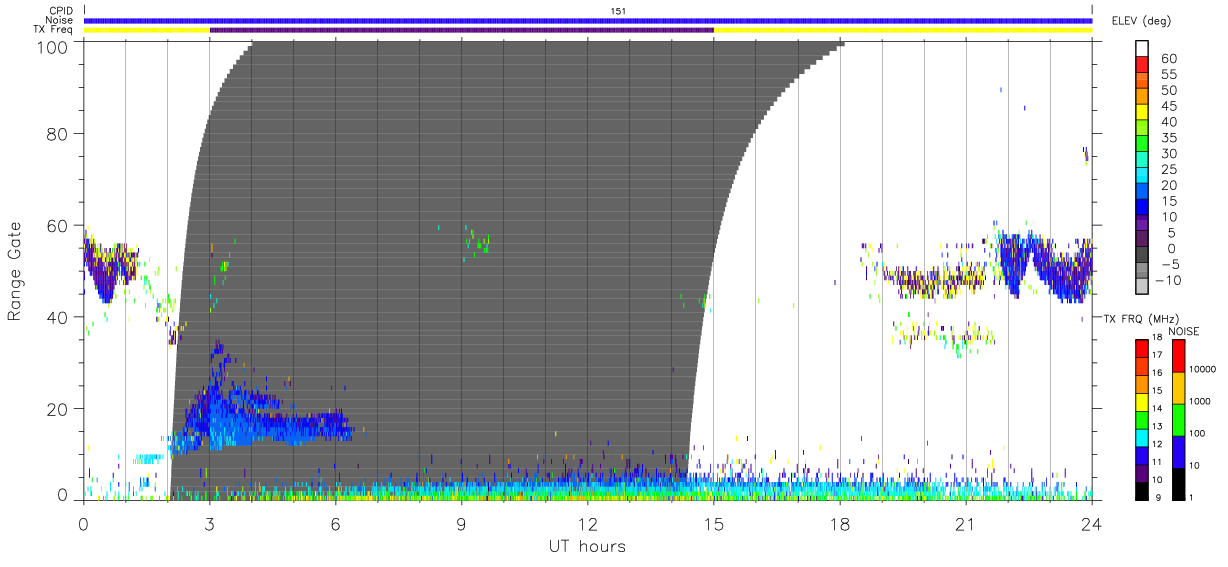Click NOISE colorbar label 100
1228x567 pixels.
[x=1197, y=434]
